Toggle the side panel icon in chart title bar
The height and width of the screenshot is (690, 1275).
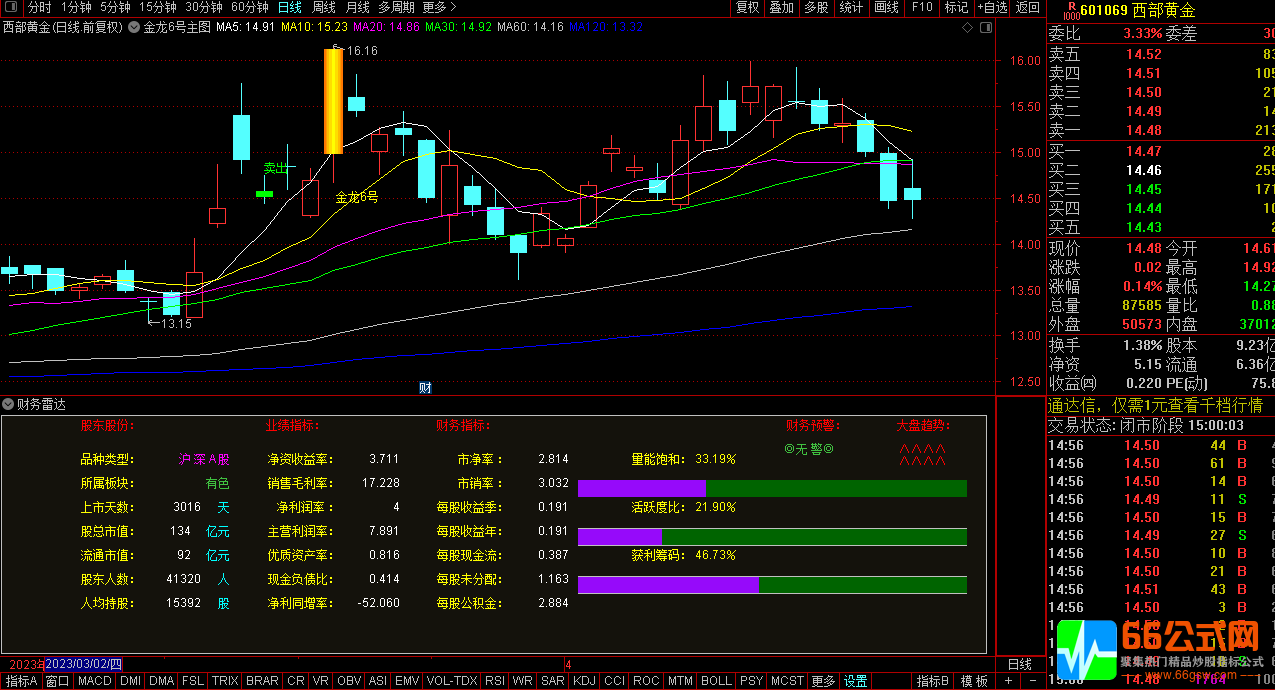[985, 28]
